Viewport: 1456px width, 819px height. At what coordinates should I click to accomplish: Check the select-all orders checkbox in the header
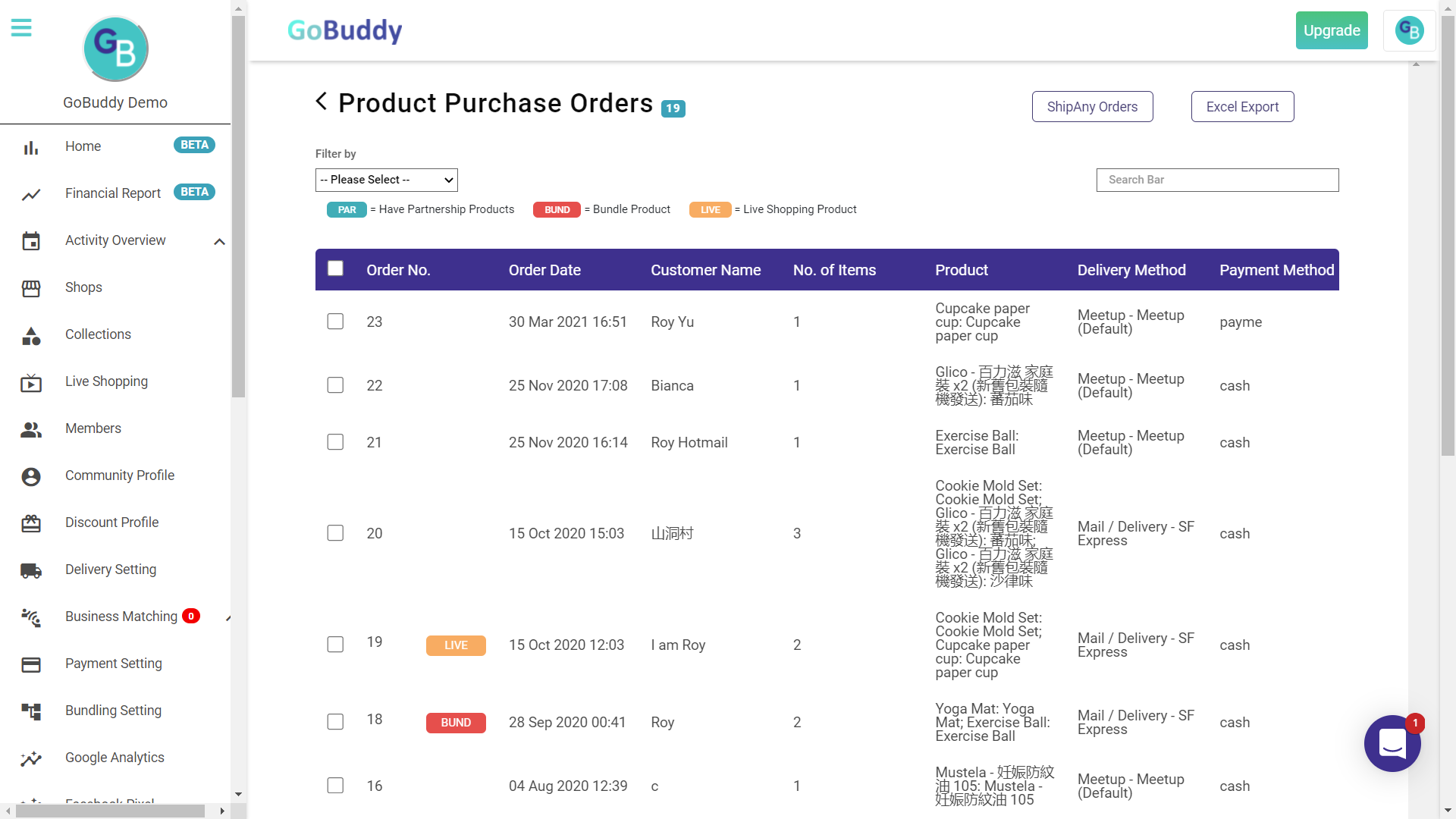coord(335,268)
